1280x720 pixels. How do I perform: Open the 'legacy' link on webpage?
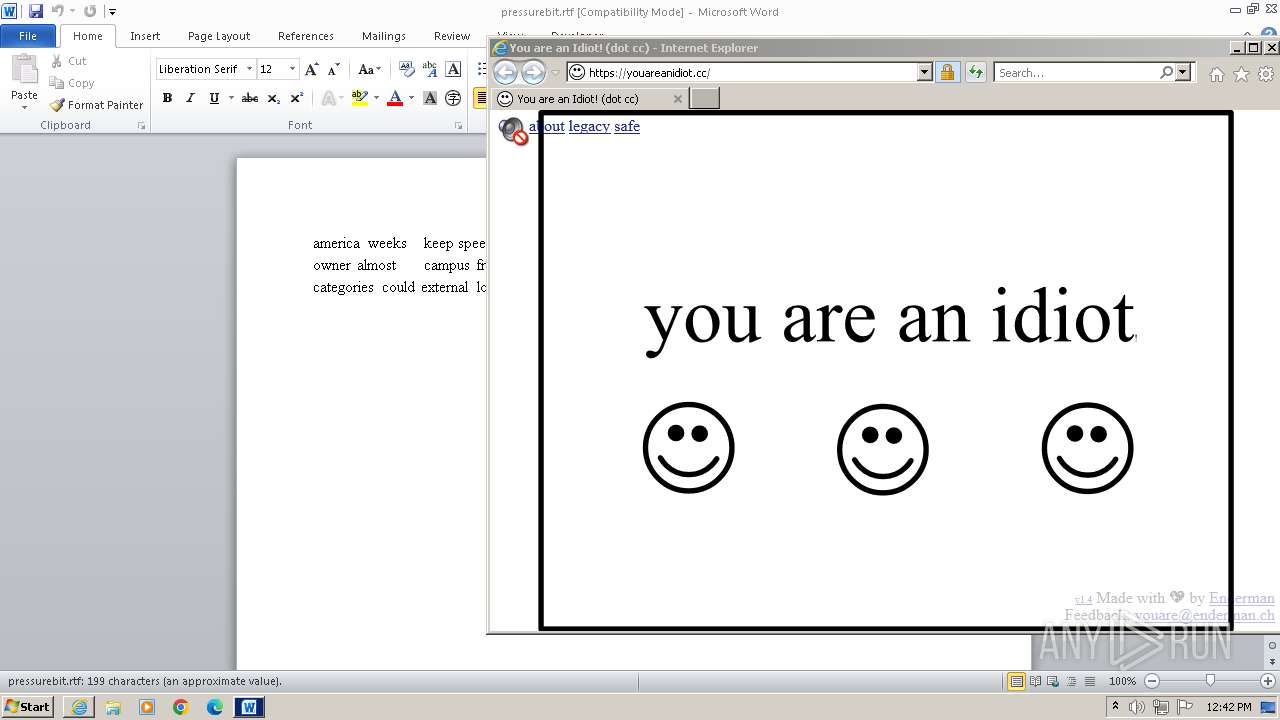[x=589, y=126]
